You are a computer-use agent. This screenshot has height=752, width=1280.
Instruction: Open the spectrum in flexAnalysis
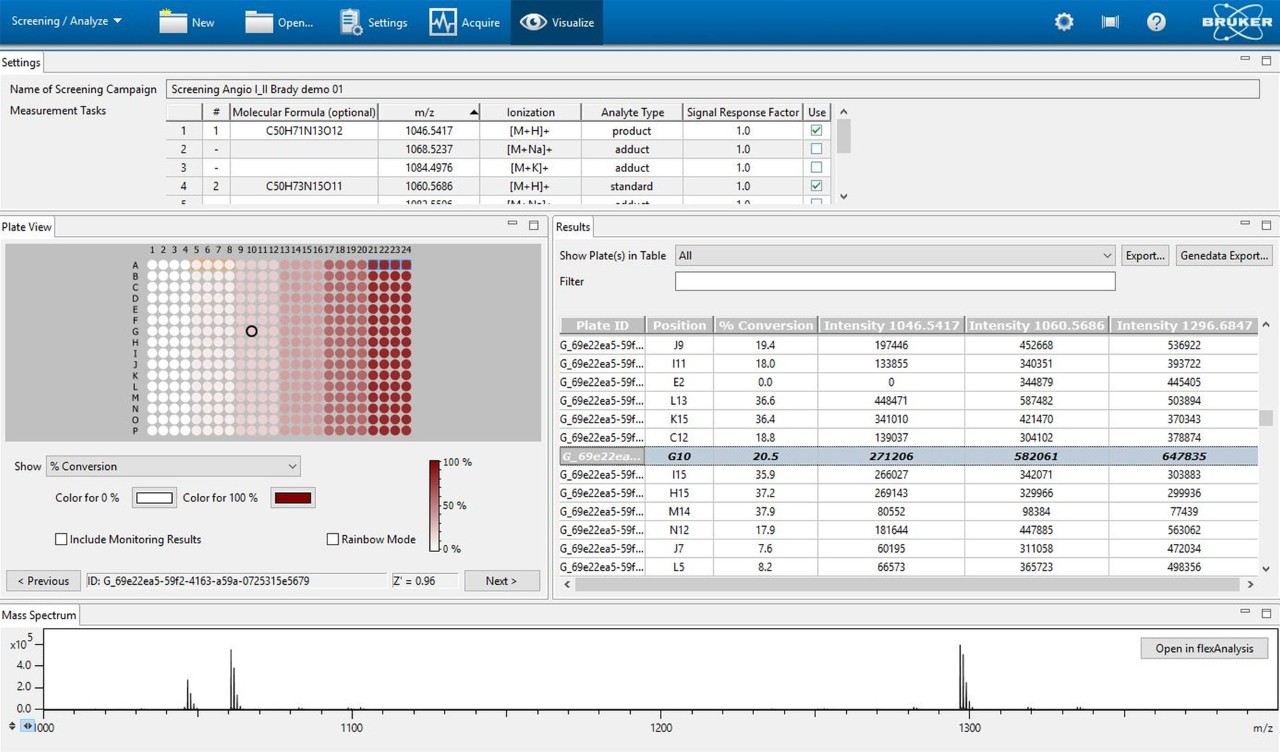coord(1203,648)
